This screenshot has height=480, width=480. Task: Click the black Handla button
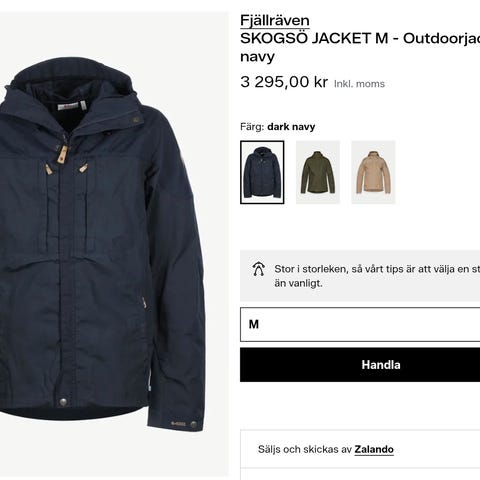click(x=360, y=365)
